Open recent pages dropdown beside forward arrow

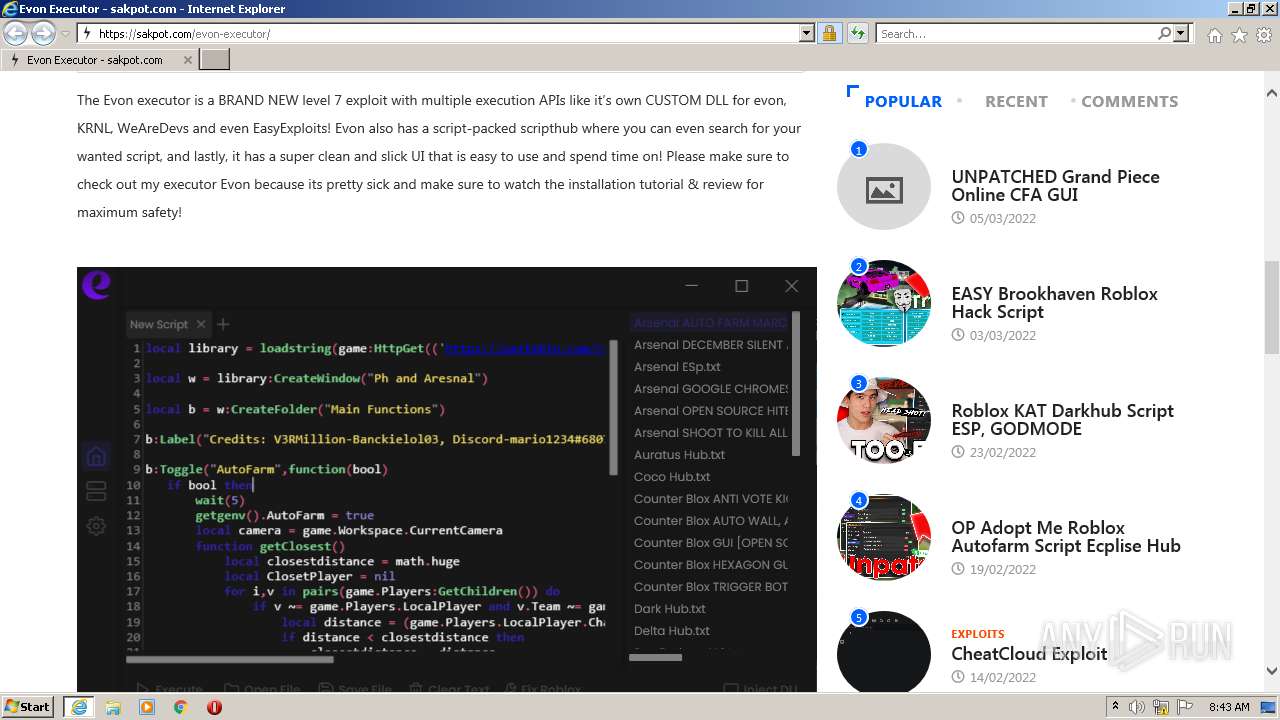tap(65, 33)
